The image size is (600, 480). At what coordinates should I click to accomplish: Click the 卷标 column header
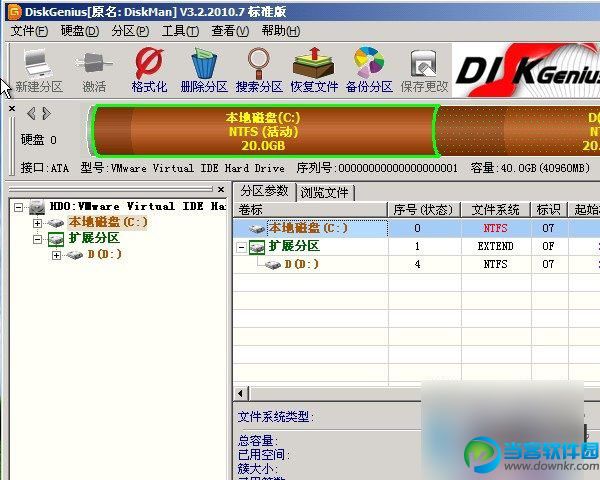[310, 210]
